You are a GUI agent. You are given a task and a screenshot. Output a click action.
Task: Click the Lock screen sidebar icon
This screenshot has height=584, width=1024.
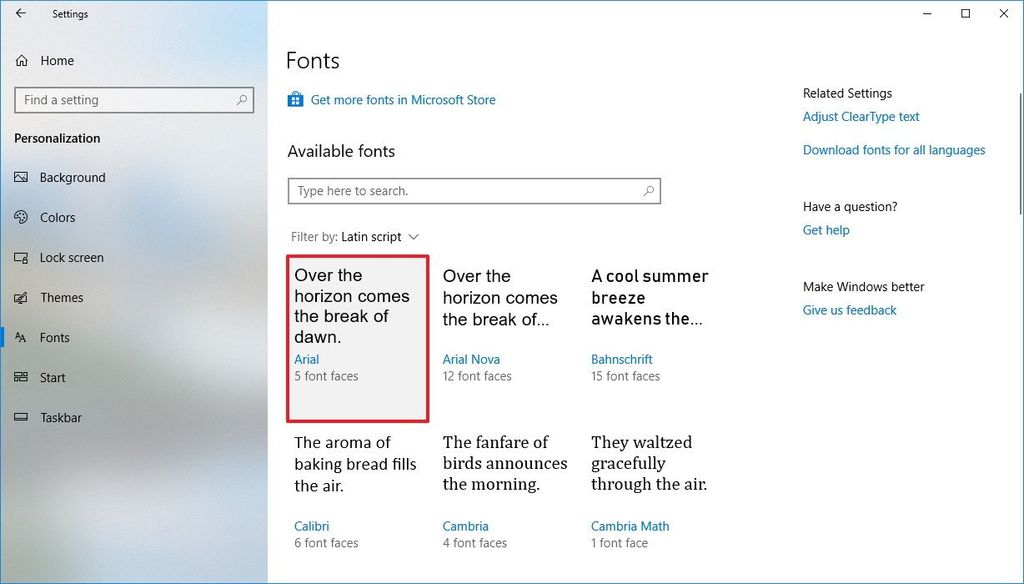pos(22,257)
